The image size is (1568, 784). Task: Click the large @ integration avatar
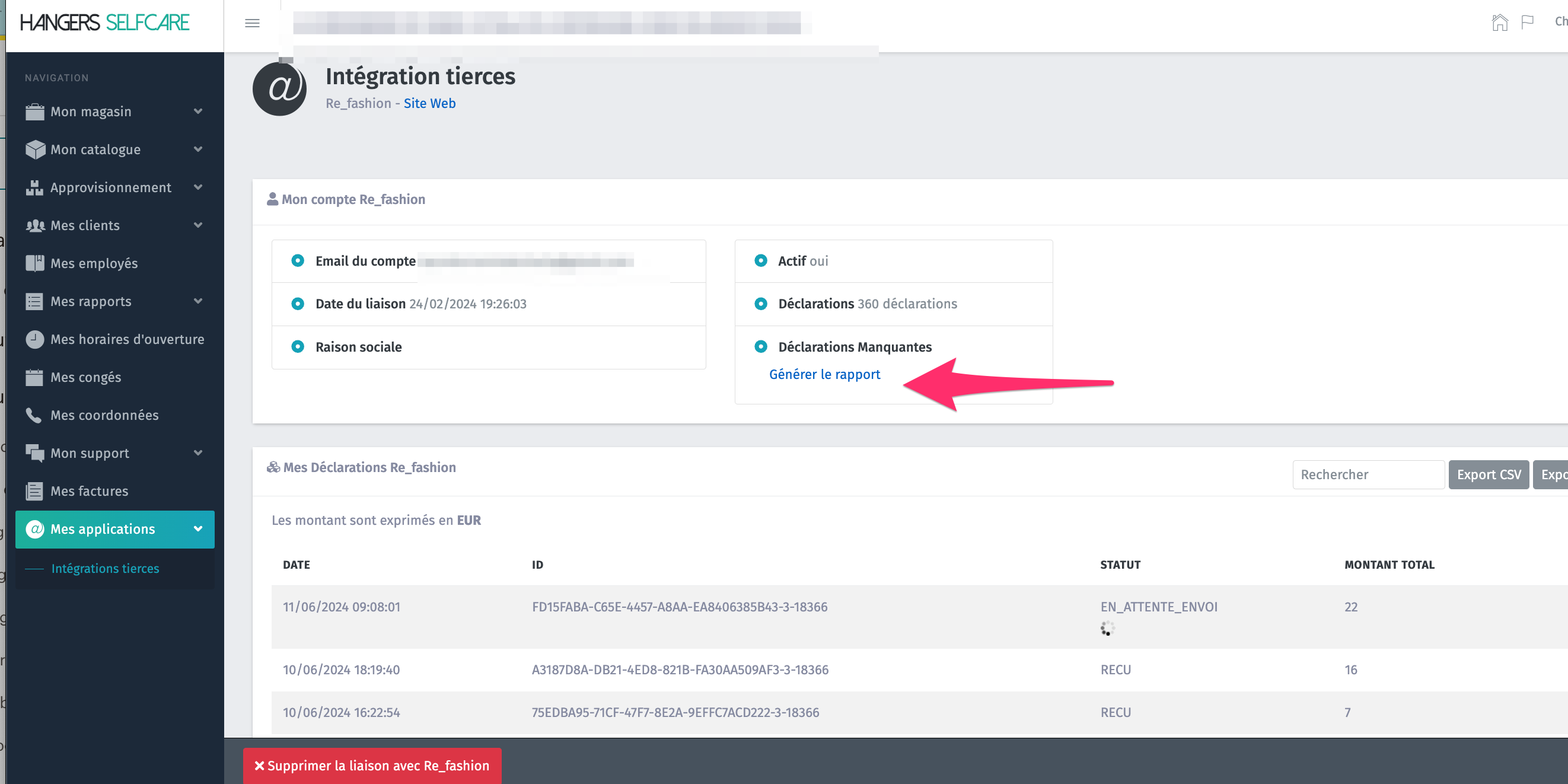click(x=279, y=89)
